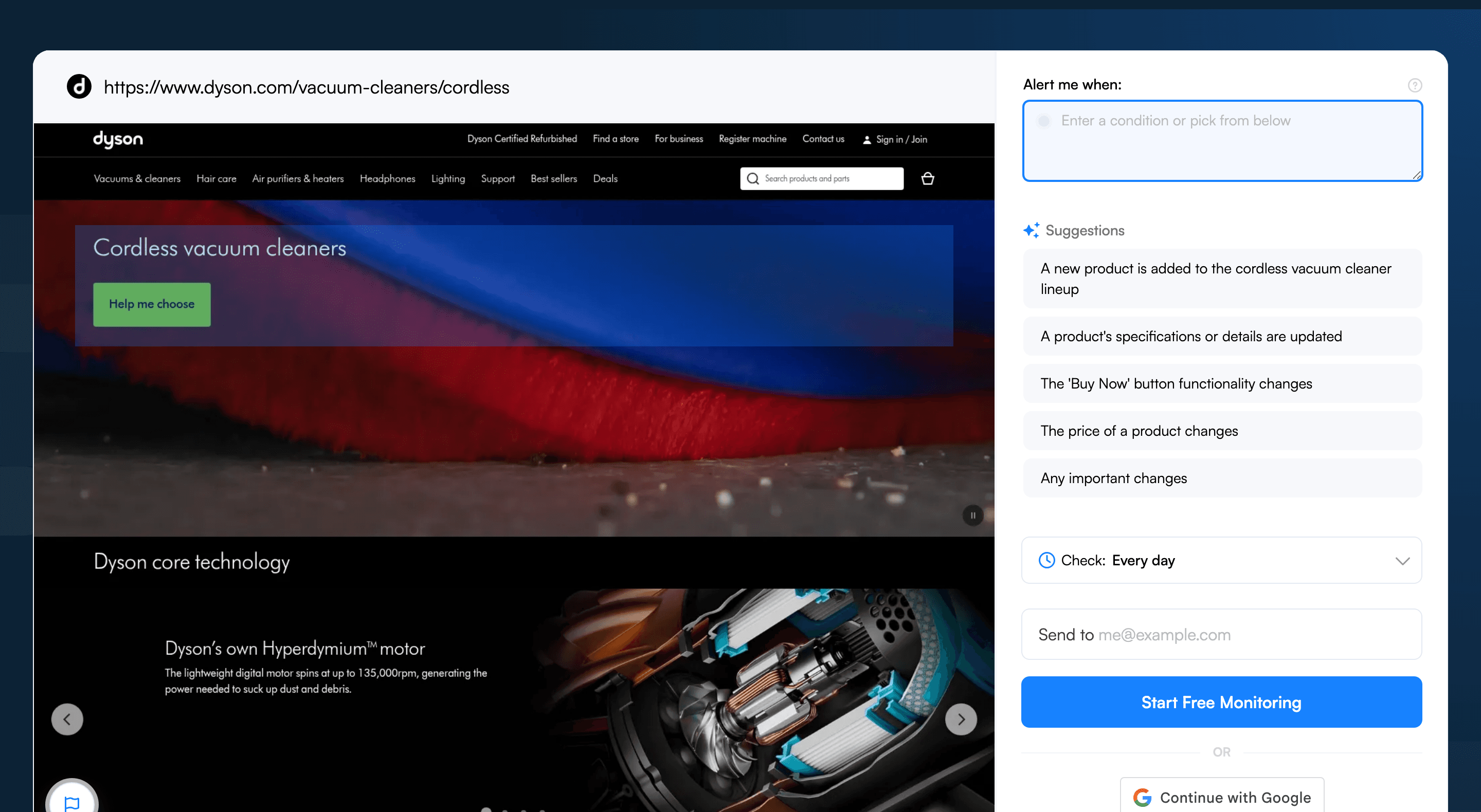Go to next core technology slide
This screenshot has width=1481, height=812.
pos(961,719)
